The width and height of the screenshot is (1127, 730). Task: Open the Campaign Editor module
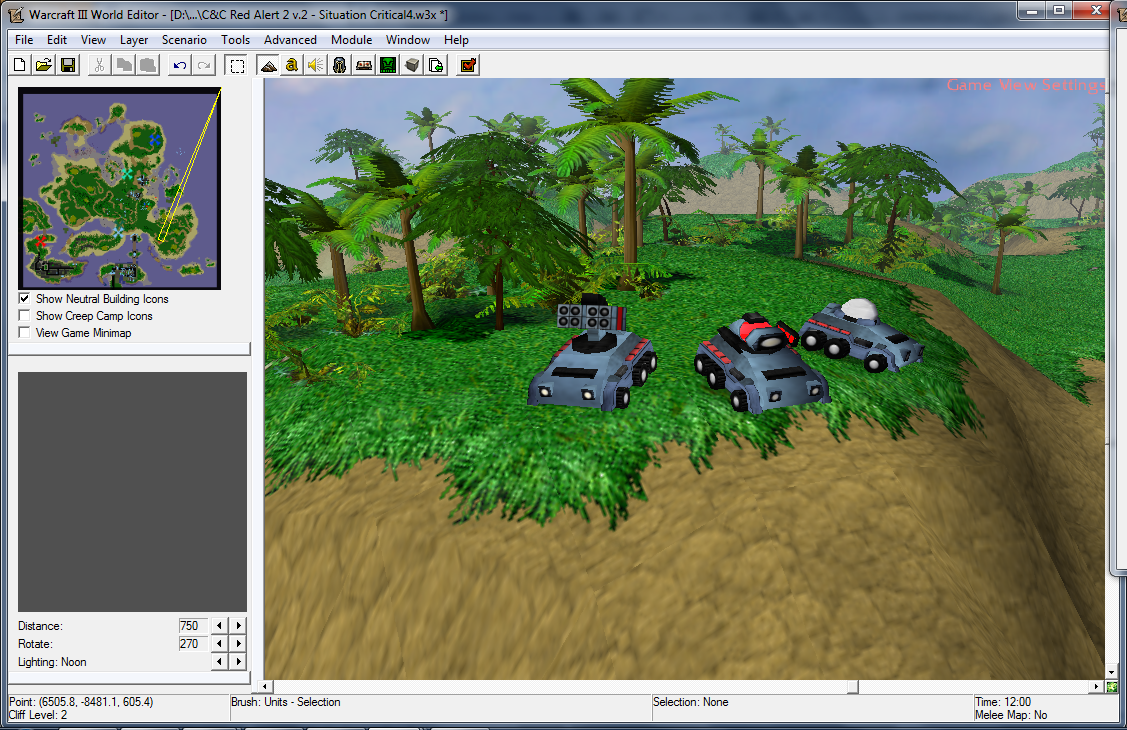click(x=364, y=65)
